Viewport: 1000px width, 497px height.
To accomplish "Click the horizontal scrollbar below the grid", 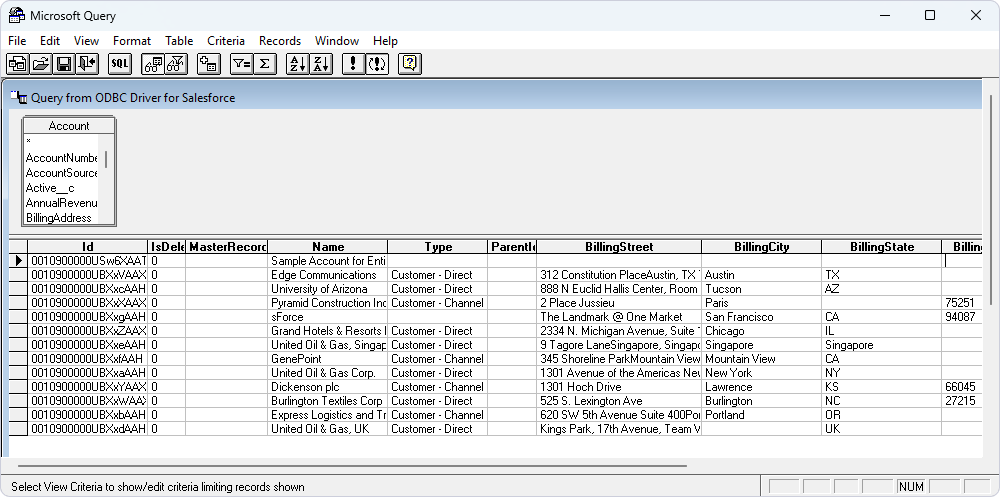I will tap(352, 466).
